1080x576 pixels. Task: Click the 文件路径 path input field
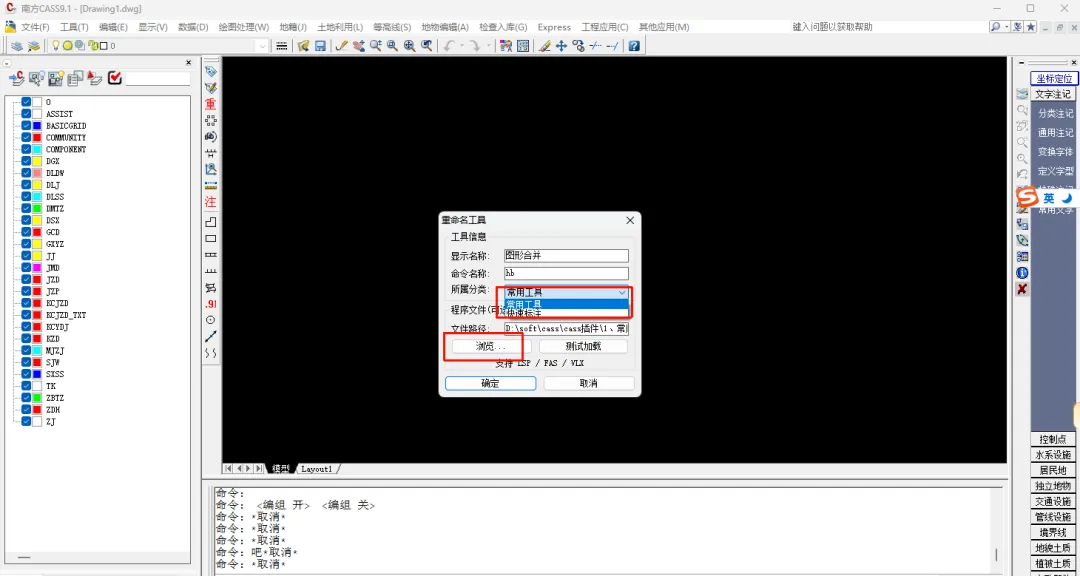click(x=566, y=329)
